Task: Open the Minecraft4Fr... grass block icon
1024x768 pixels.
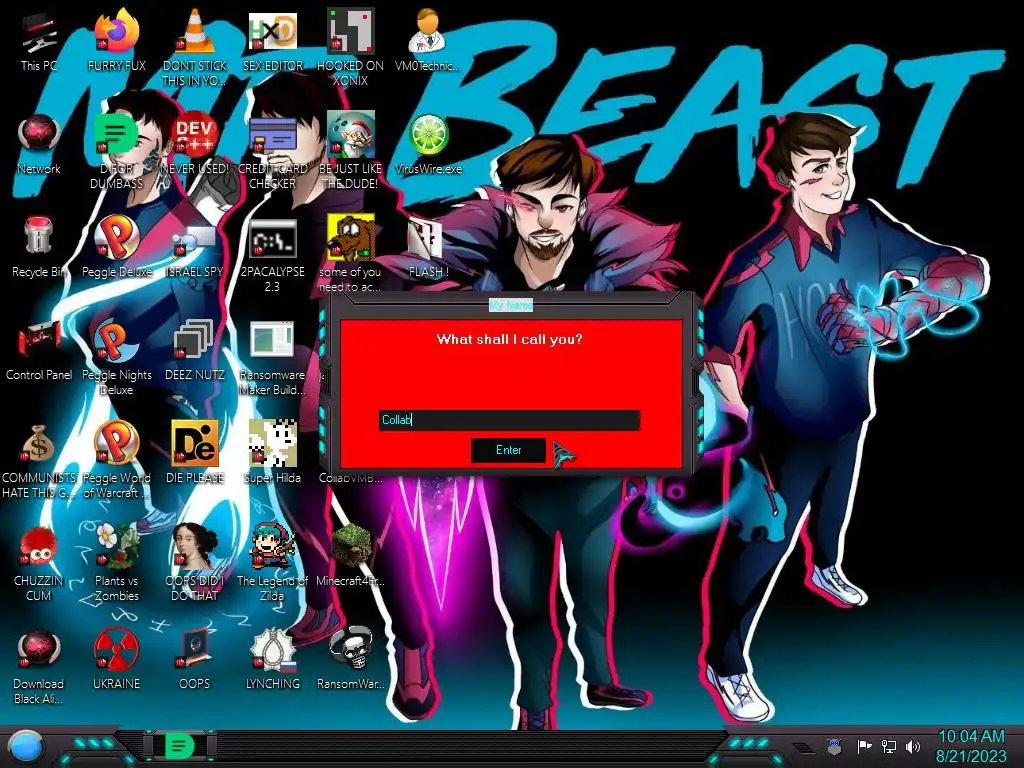Action: [x=350, y=546]
